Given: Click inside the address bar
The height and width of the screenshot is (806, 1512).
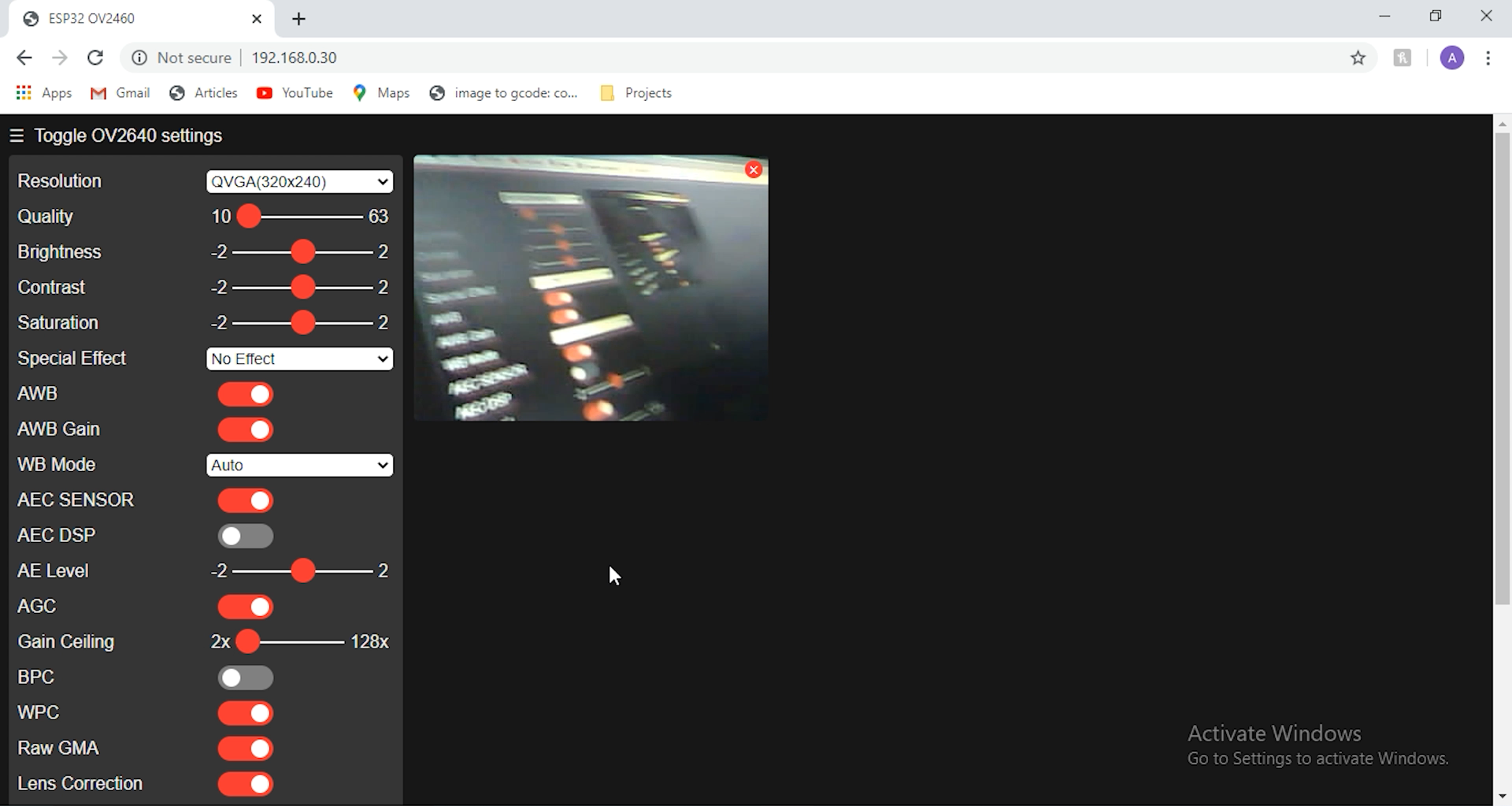Looking at the screenshot, I should 472,58.
